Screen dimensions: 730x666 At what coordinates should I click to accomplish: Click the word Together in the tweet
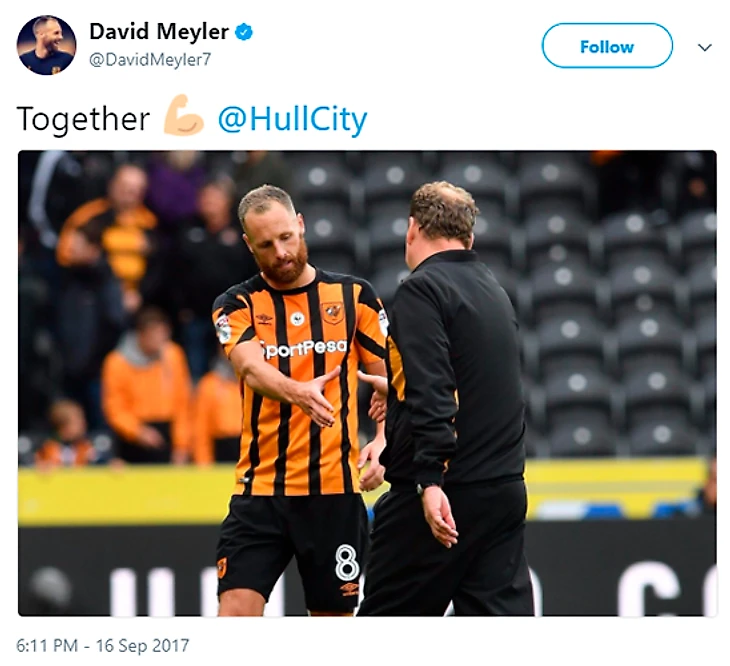(x=83, y=120)
